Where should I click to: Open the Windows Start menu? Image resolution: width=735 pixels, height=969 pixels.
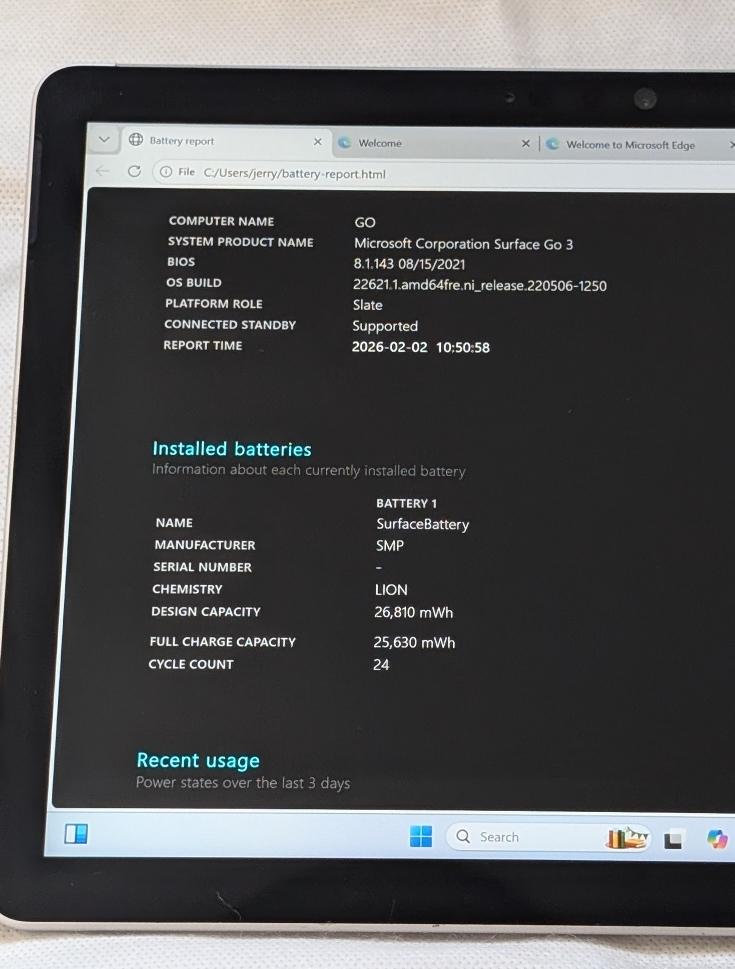(421, 836)
